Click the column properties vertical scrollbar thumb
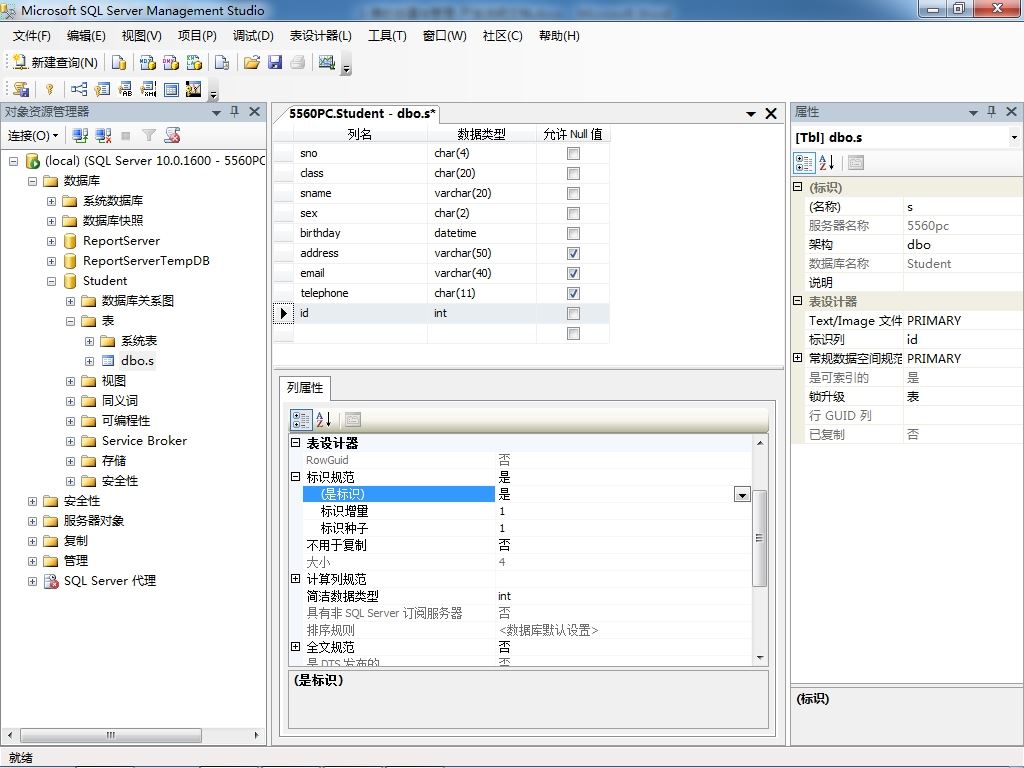 (x=760, y=538)
